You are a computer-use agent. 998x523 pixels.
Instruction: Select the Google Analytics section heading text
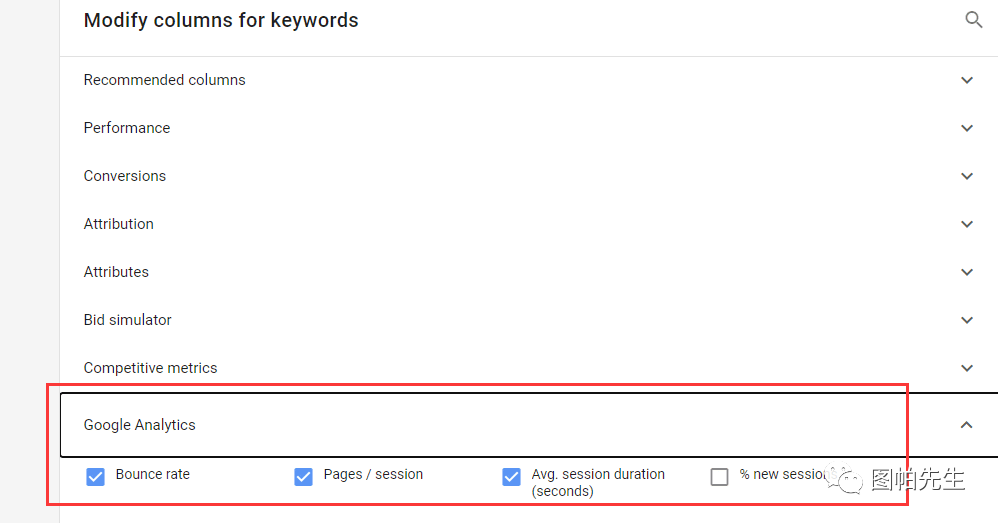[139, 425]
